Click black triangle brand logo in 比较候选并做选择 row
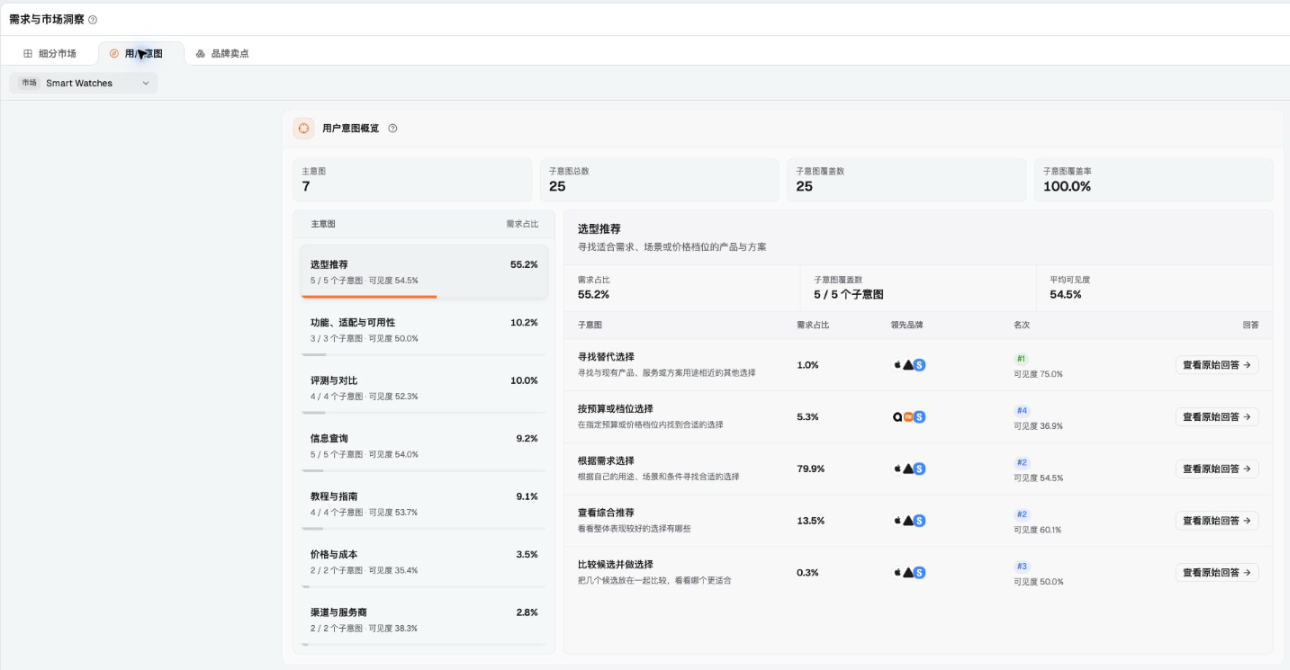The height and width of the screenshot is (670, 1290). point(909,573)
